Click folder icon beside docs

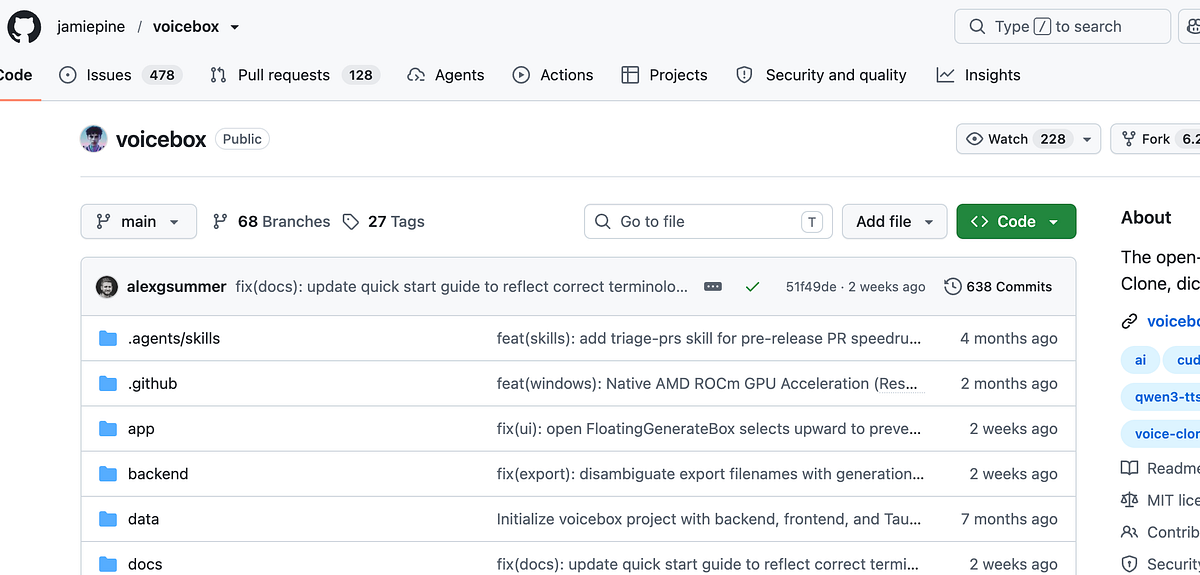click(x=108, y=564)
